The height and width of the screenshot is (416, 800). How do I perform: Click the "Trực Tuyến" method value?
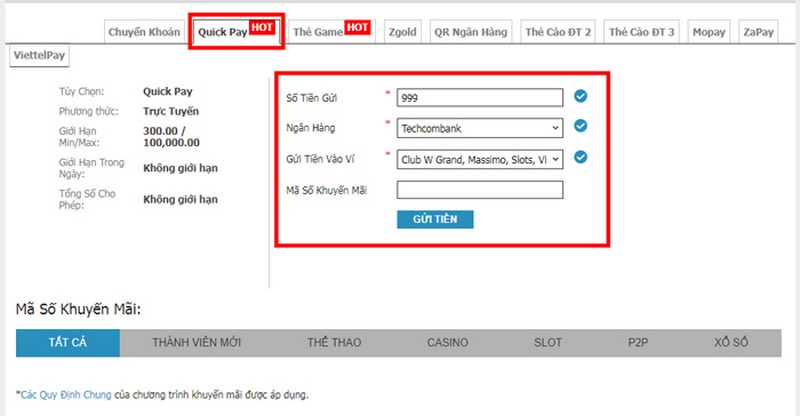click(171, 111)
